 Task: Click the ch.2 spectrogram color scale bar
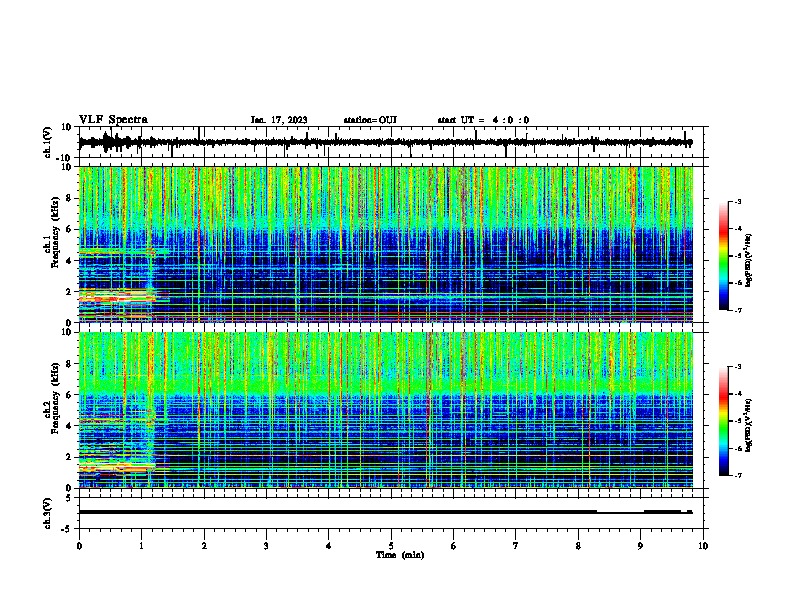pyautogui.click(x=724, y=421)
